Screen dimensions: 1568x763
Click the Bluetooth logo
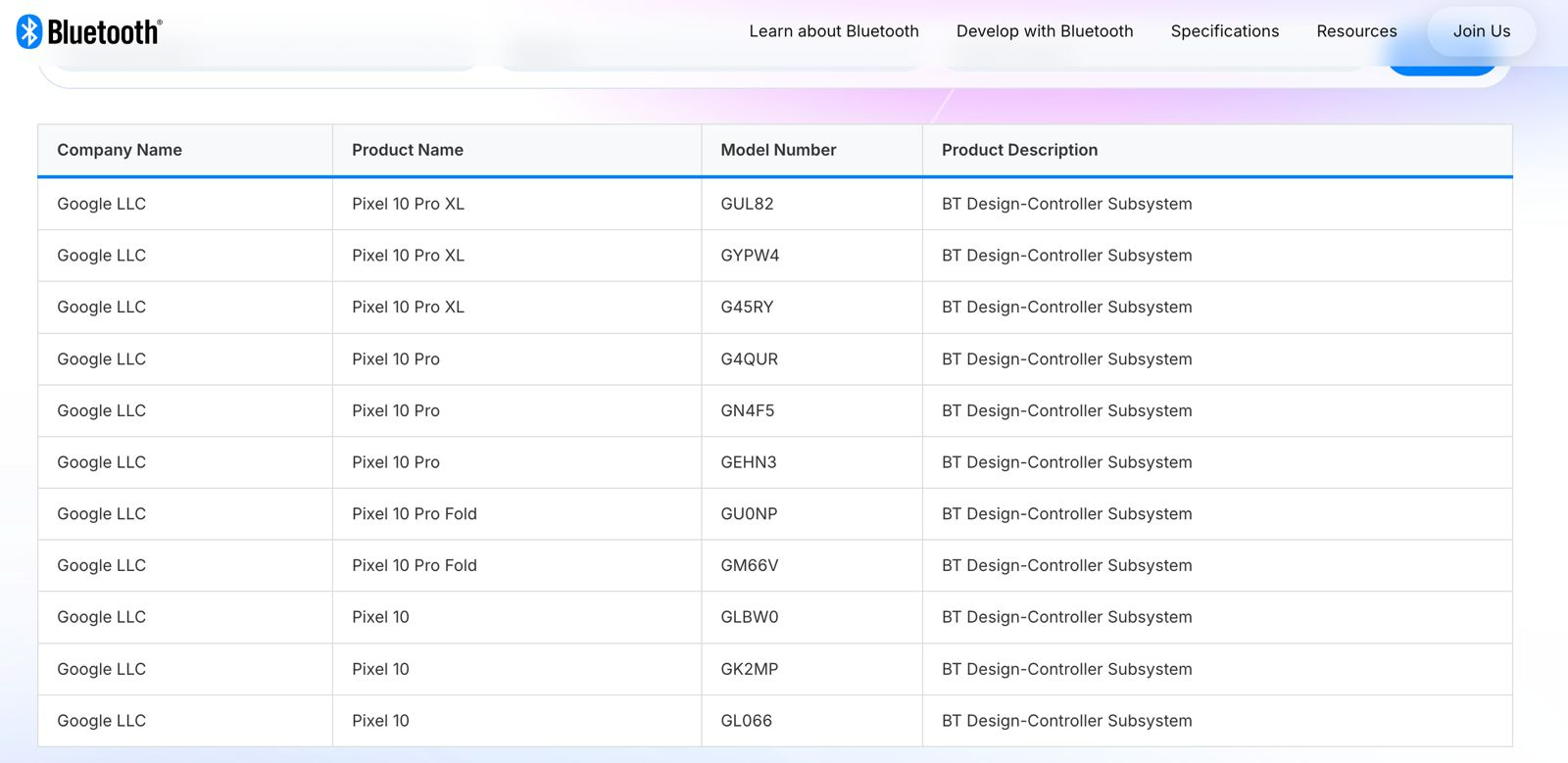click(x=89, y=31)
